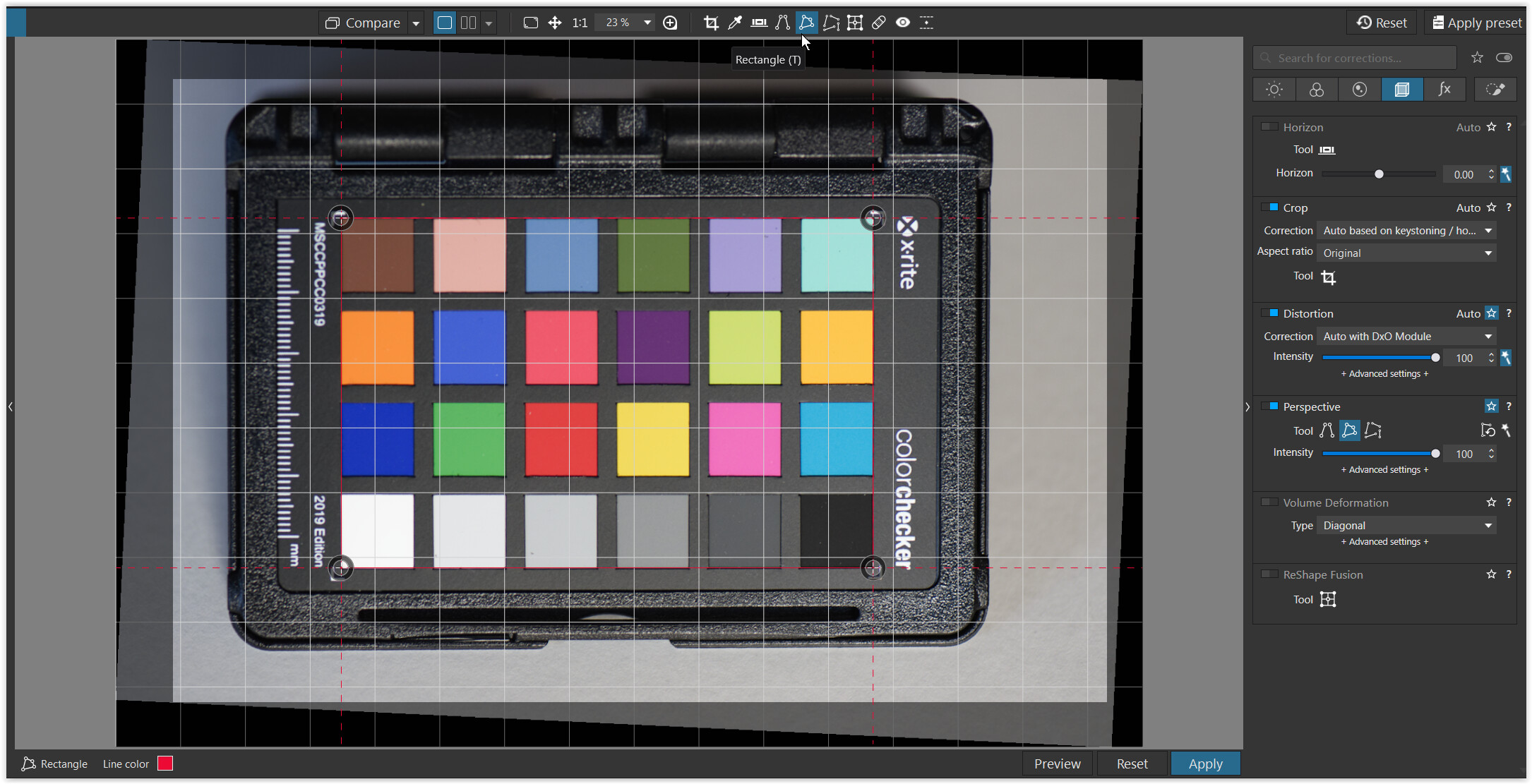Toggle the Horizon correction switch
1532x784 pixels.
(1269, 127)
